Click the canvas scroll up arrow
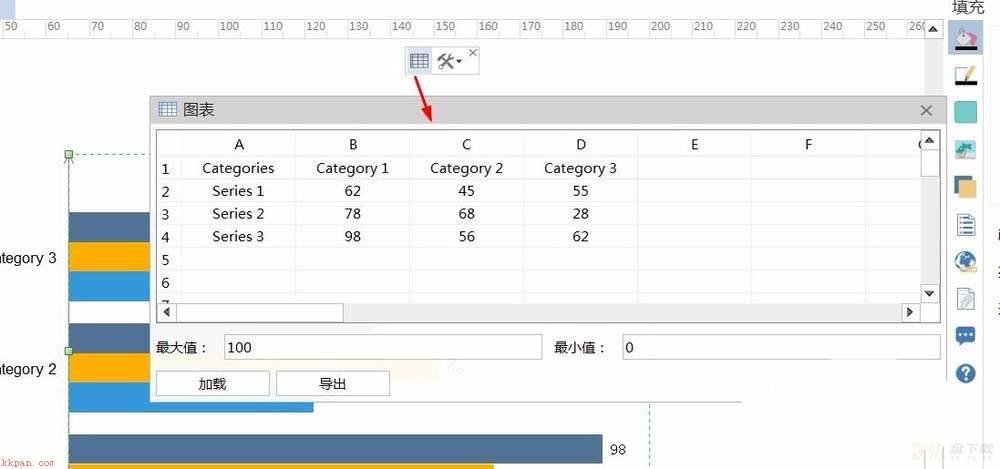Screen dimensions: 1000x469 pyautogui.click(x=932, y=29)
